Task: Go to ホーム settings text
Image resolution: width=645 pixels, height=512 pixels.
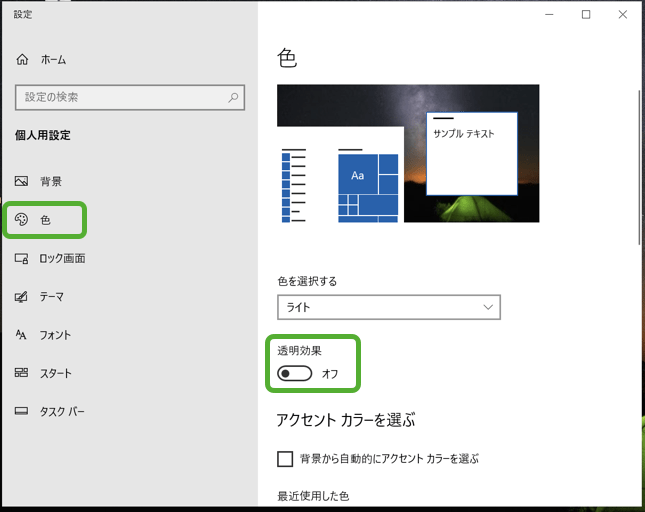Action: (53, 60)
